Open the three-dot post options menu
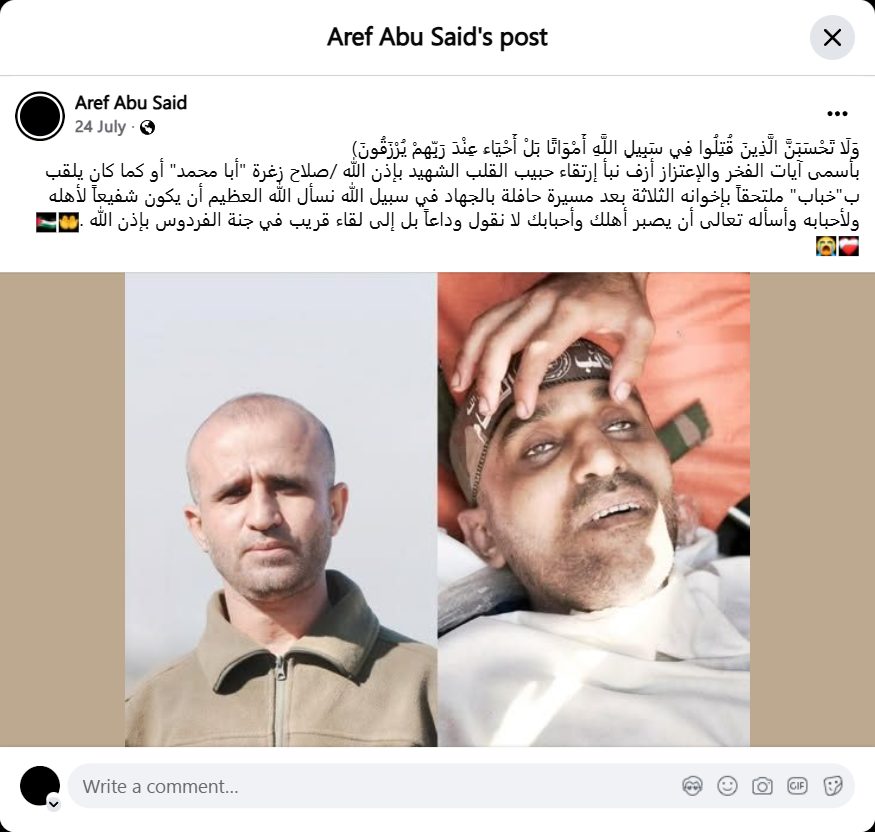Image resolution: width=875 pixels, height=832 pixels. pos(837,114)
